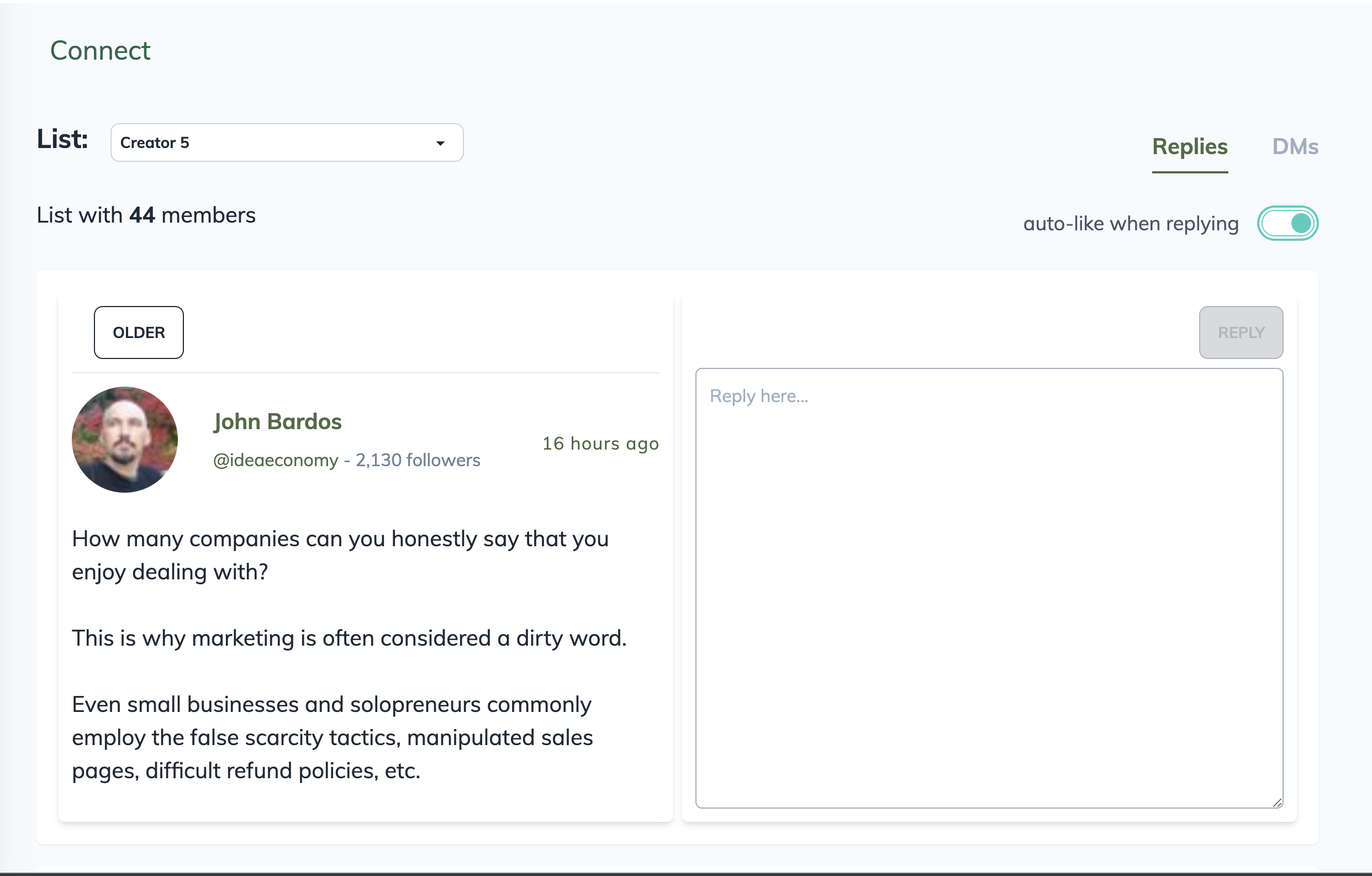Open the John Bardos name link
This screenshot has width=1372, height=876.
click(x=277, y=422)
